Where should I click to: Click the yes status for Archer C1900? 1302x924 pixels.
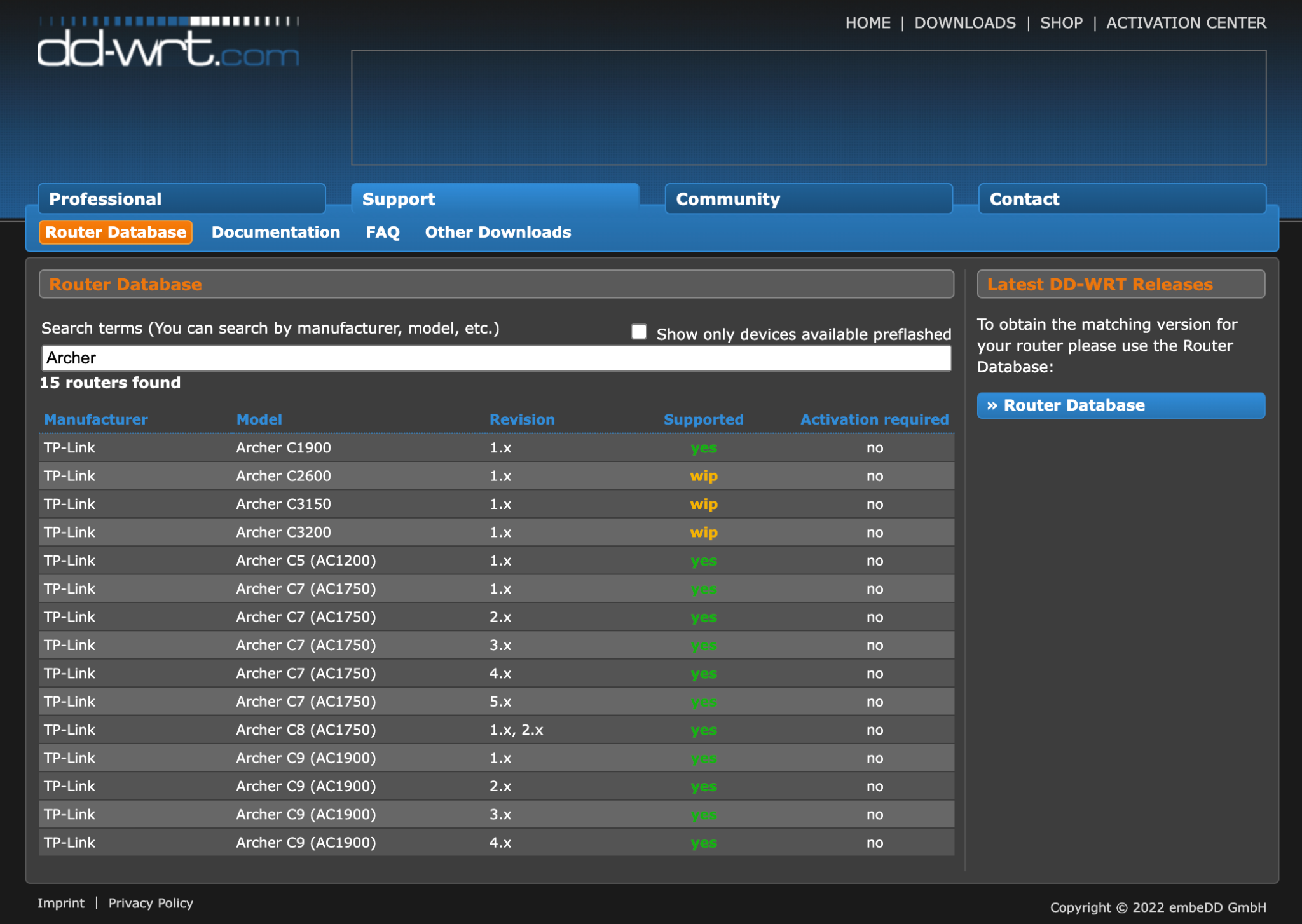point(704,448)
